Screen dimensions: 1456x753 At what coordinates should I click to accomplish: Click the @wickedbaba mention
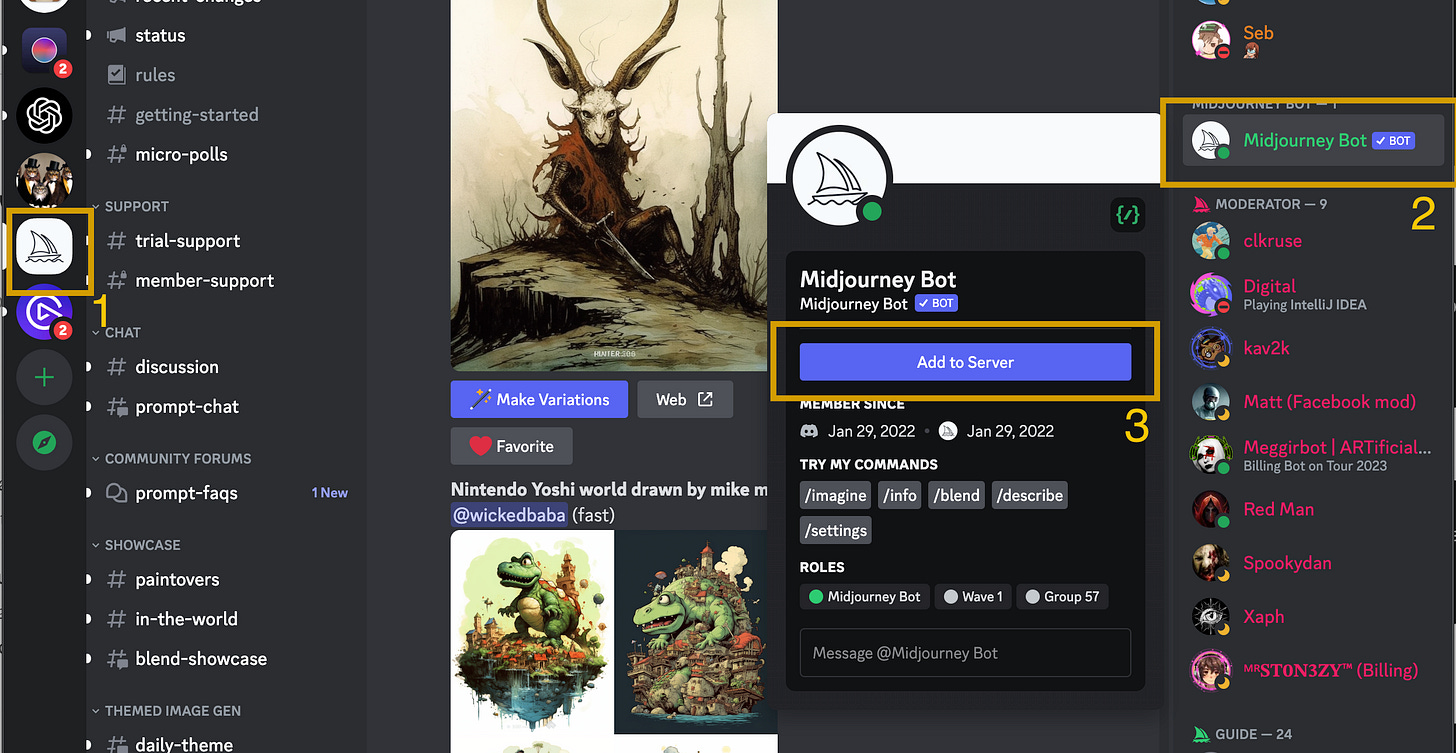(x=509, y=515)
